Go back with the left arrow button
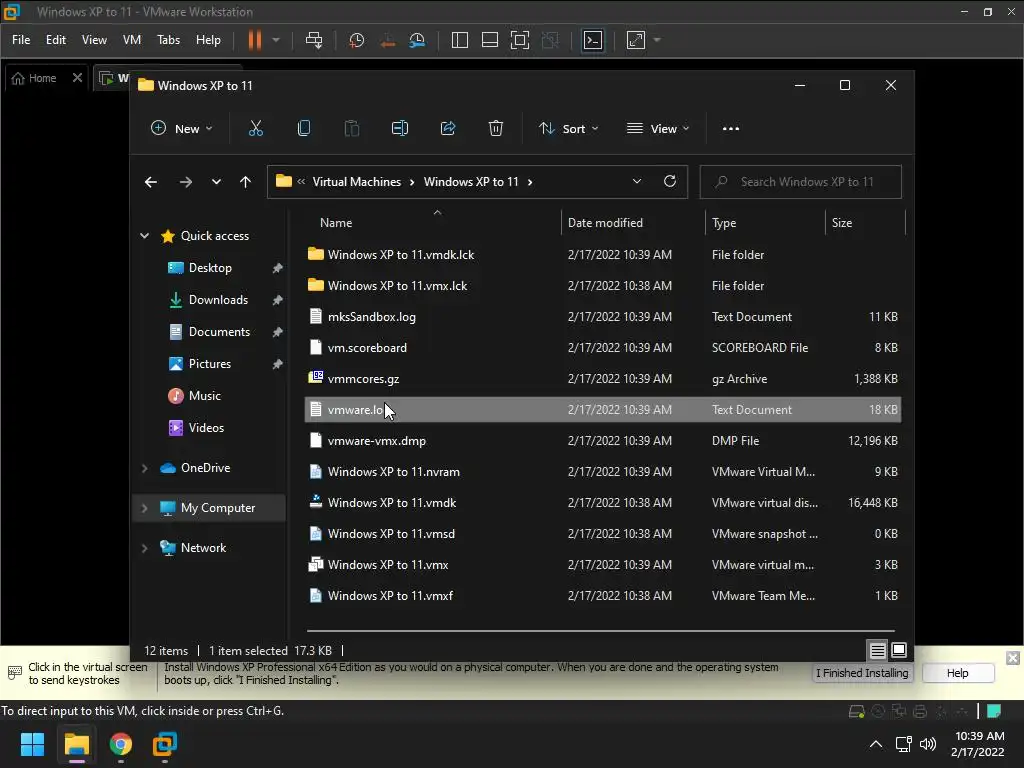1024x768 pixels. 151,182
